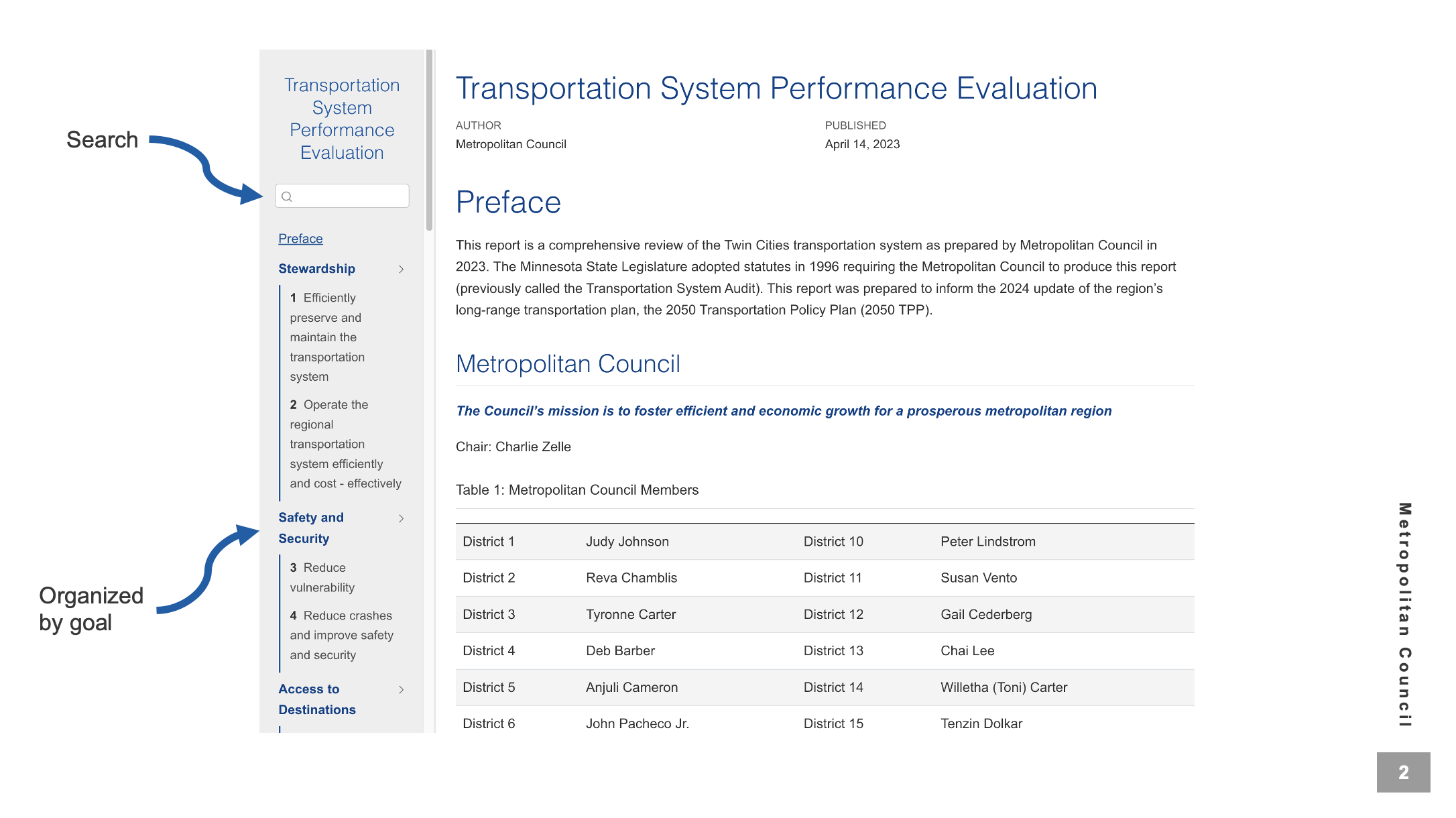This screenshot has width=1456, height=818.
Task: Collapse the Safety and Security chevron
Action: click(x=401, y=518)
